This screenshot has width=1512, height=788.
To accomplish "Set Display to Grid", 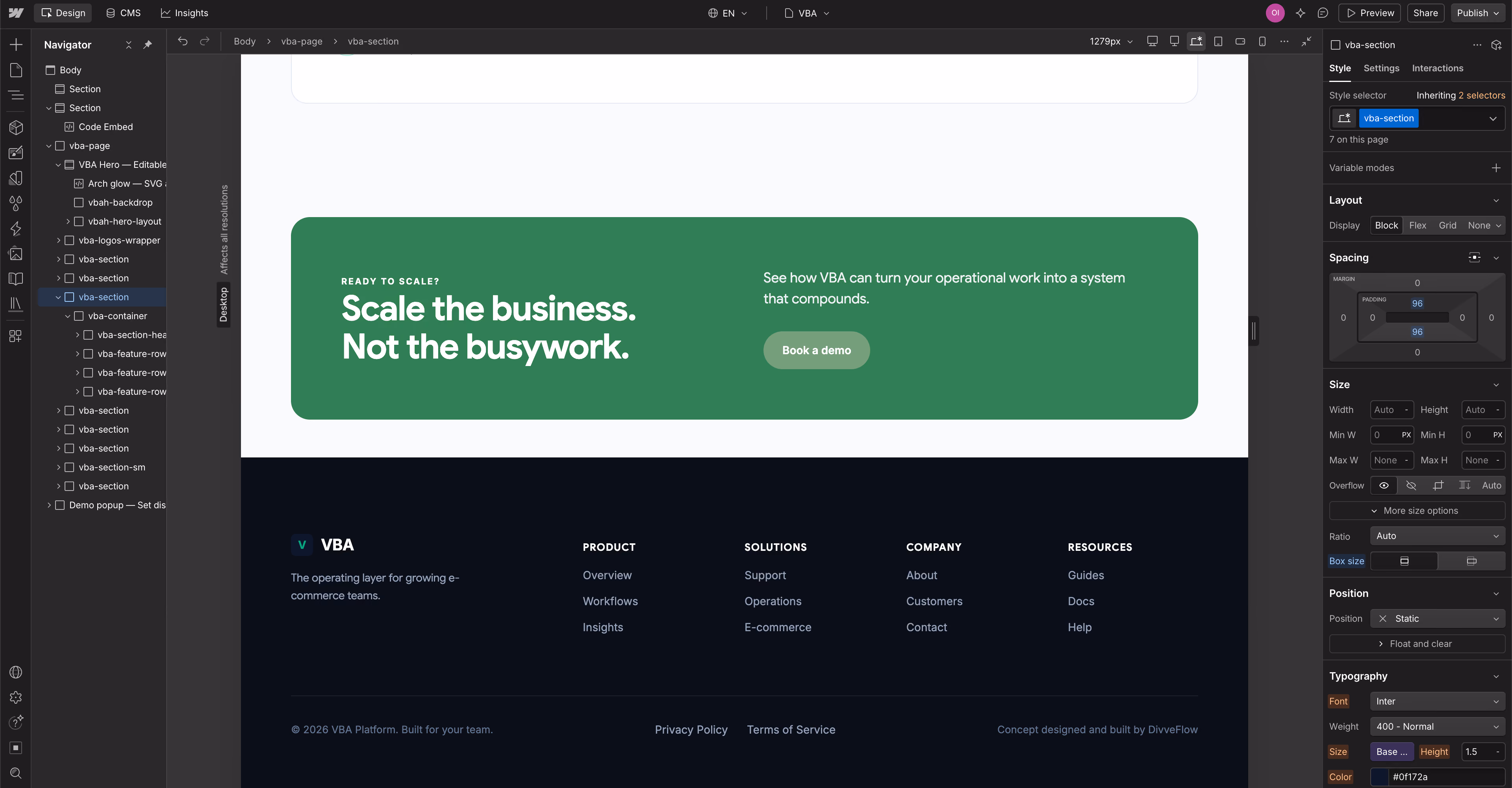I will tap(1447, 225).
